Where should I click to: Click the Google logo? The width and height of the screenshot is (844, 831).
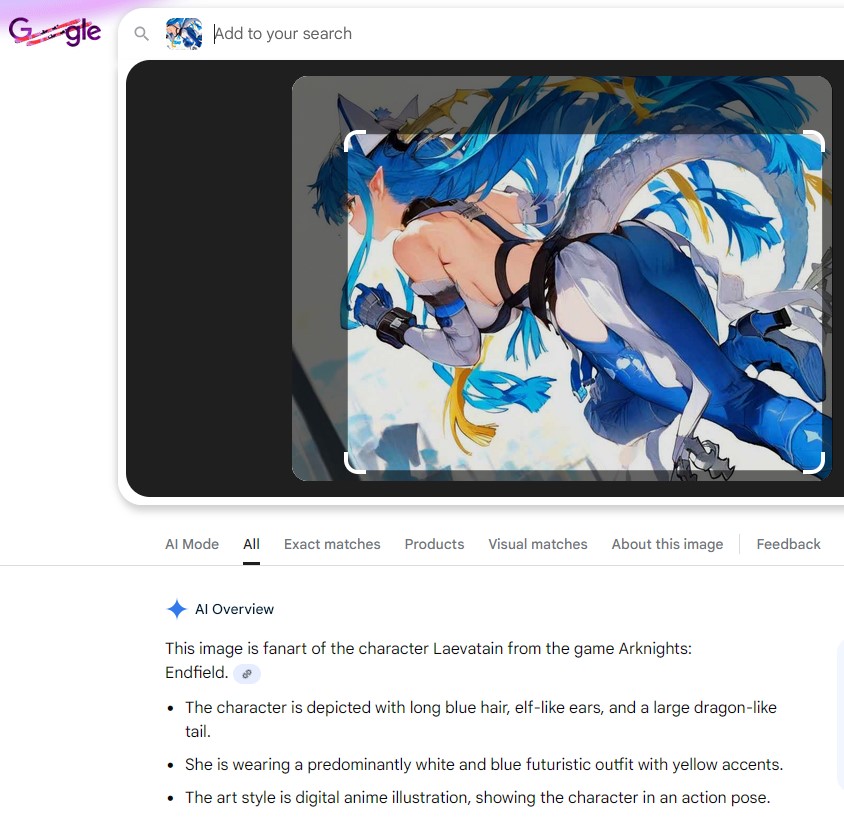[55, 32]
